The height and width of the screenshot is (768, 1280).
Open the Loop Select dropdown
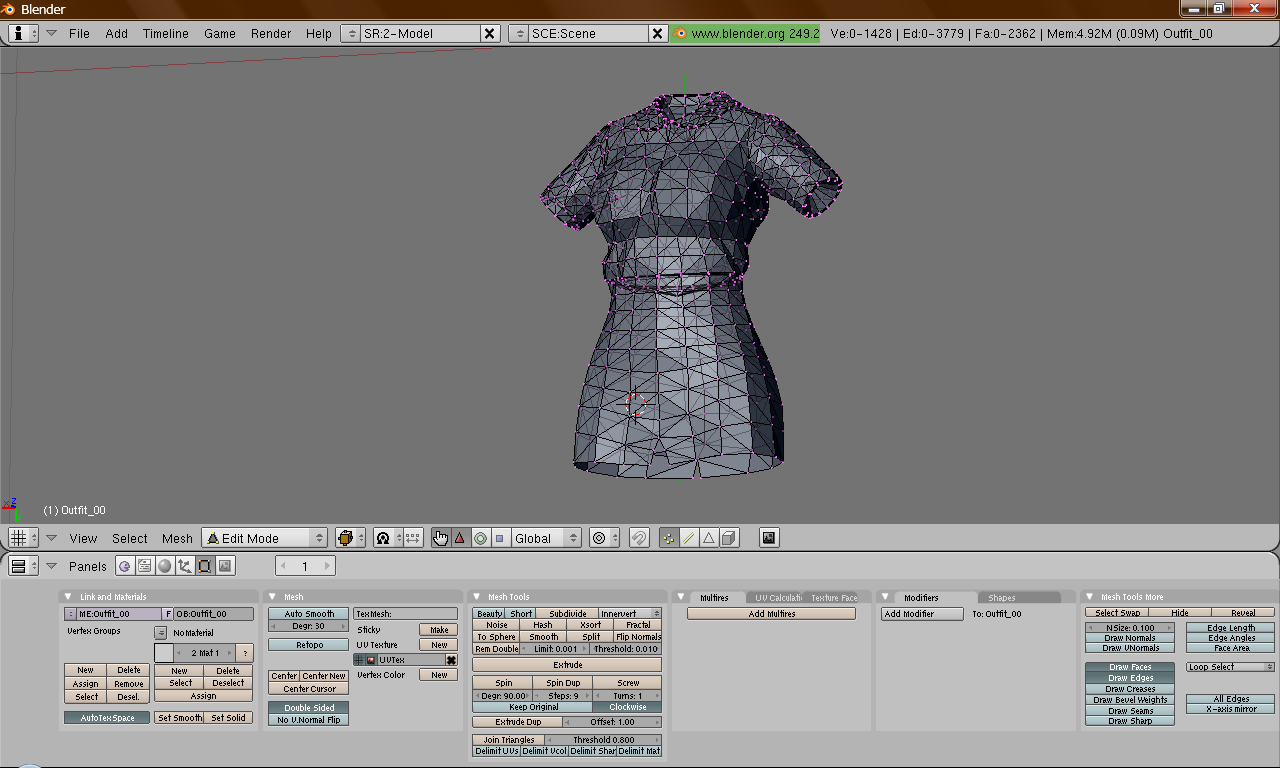1230,667
